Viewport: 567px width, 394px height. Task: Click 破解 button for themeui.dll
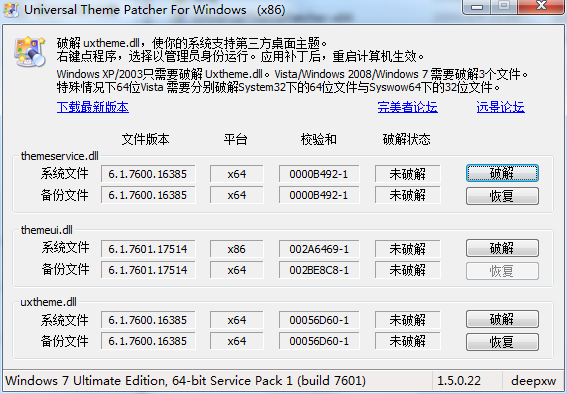pyautogui.click(x=502, y=248)
